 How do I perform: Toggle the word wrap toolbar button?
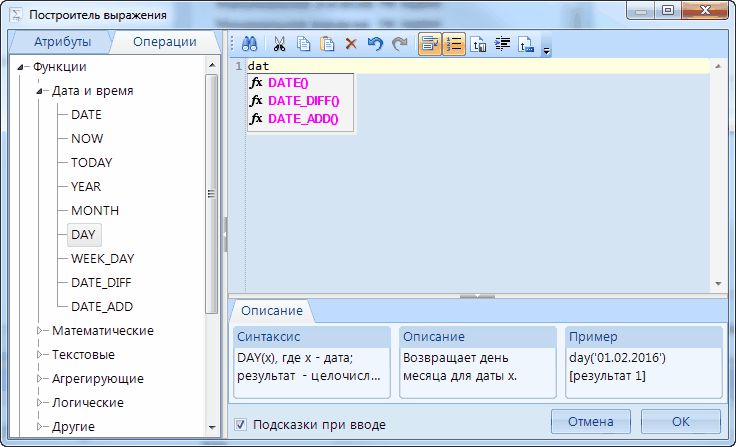(x=430, y=43)
